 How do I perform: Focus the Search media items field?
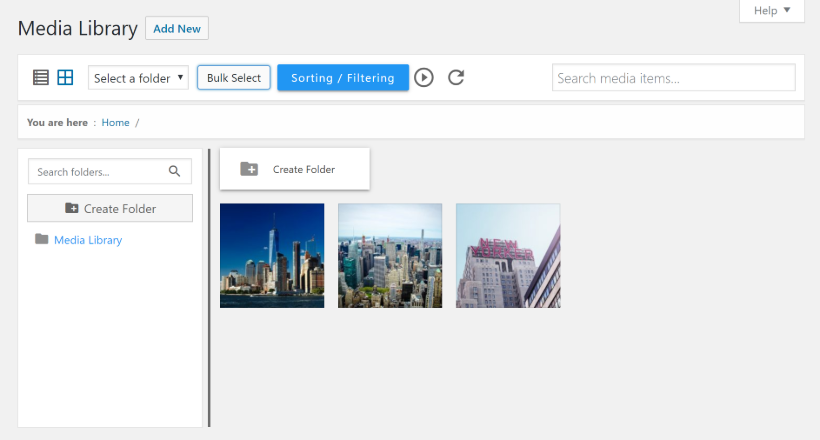coord(674,78)
